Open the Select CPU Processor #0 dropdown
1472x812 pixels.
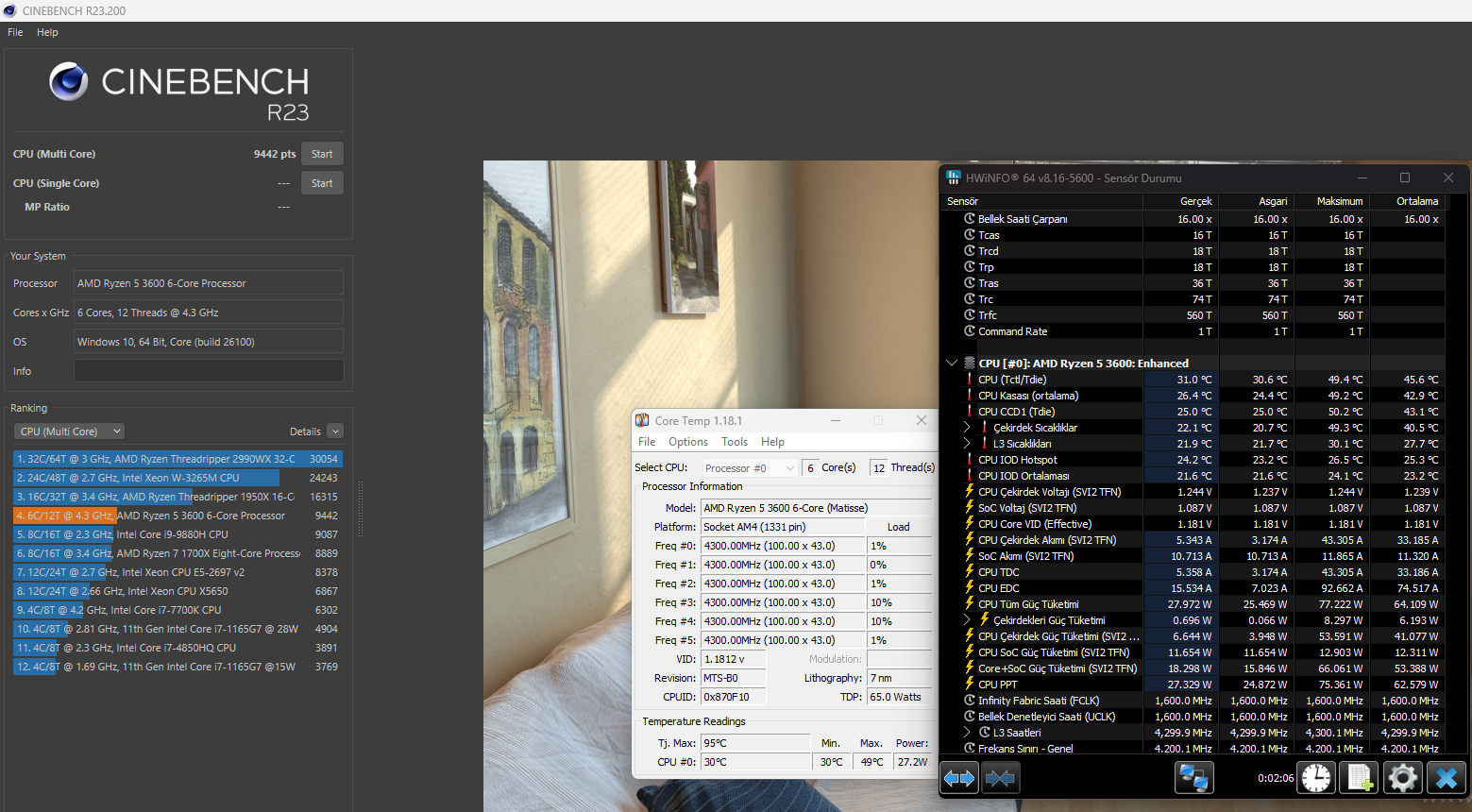pos(751,468)
